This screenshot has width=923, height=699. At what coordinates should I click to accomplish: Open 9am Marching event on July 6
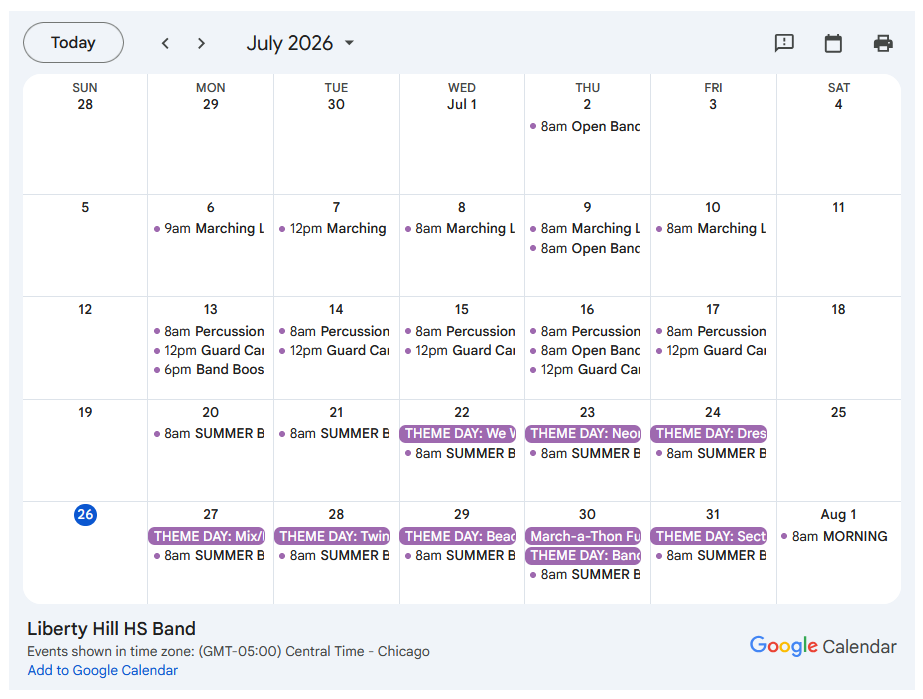(209, 228)
